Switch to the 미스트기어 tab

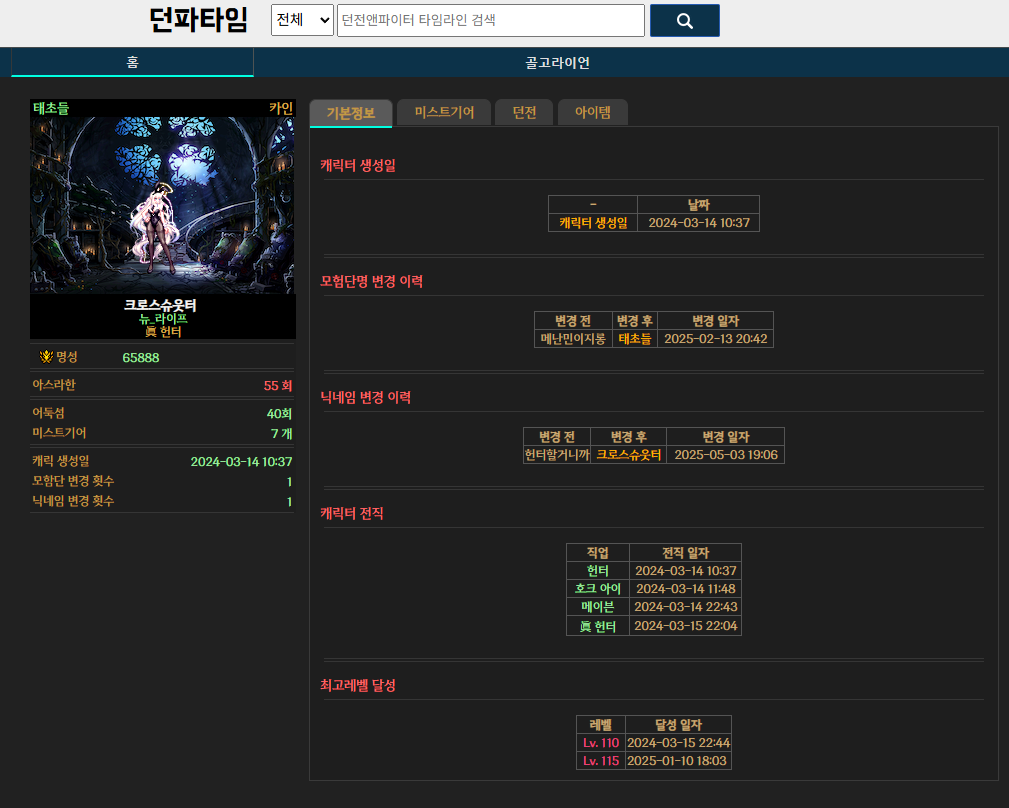[x=444, y=113]
